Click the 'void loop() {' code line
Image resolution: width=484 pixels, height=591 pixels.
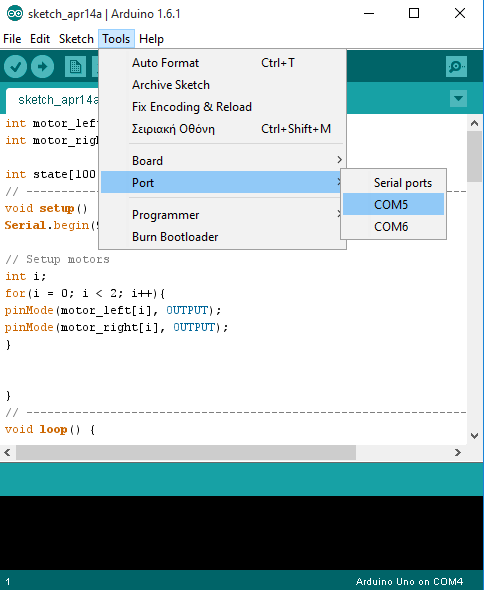[x=50, y=429]
